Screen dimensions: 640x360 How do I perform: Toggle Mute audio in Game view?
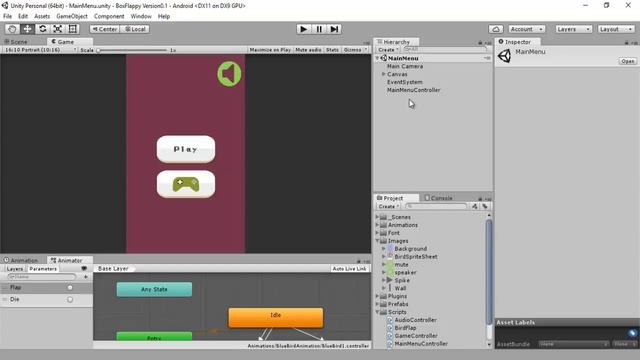pyautogui.click(x=308, y=50)
